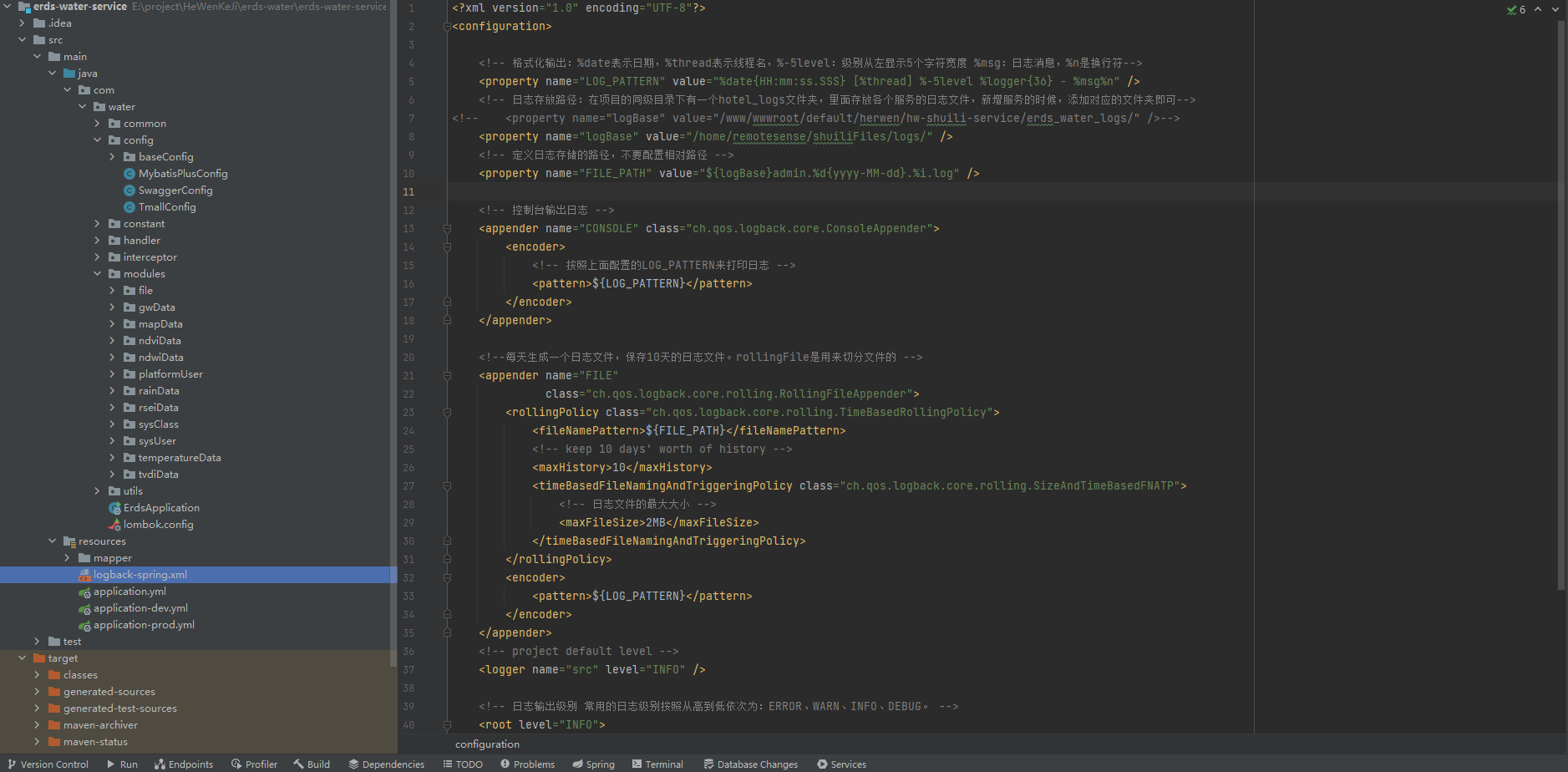Collapse the config package
1568x772 pixels.
tap(98, 140)
